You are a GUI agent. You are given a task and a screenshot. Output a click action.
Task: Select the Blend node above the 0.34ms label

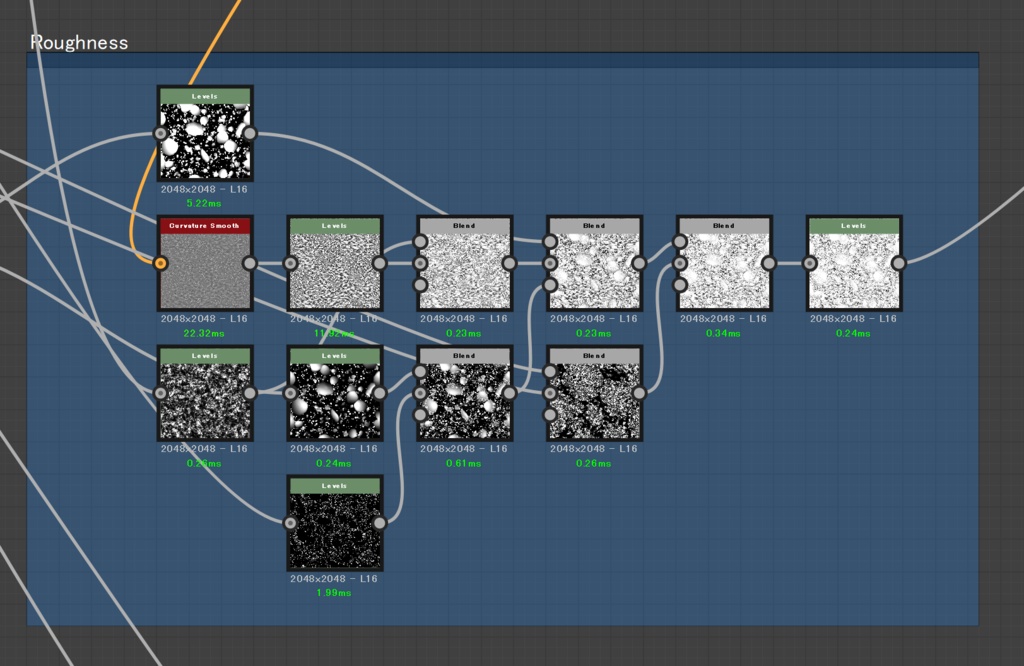723,263
